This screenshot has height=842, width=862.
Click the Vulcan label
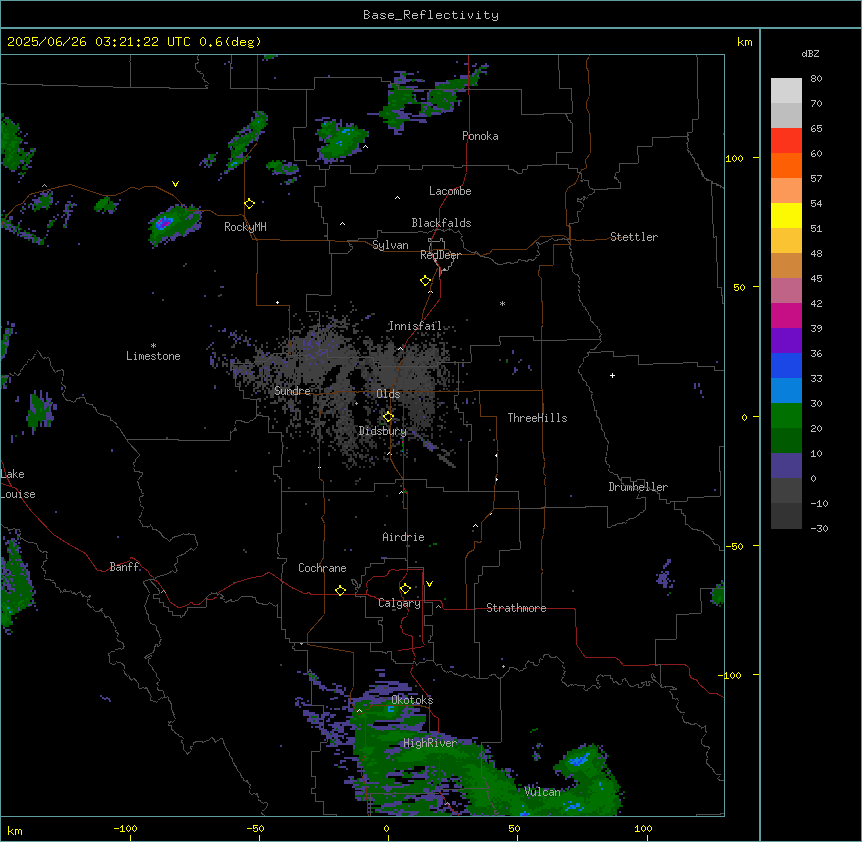(542, 792)
